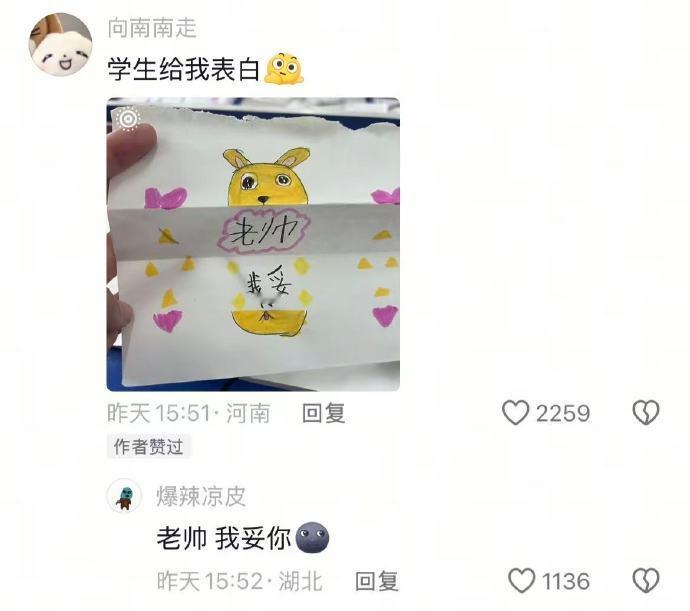Open profile avatar of 向南南走
Screen dimensions: 690x611
coord(60,44)
